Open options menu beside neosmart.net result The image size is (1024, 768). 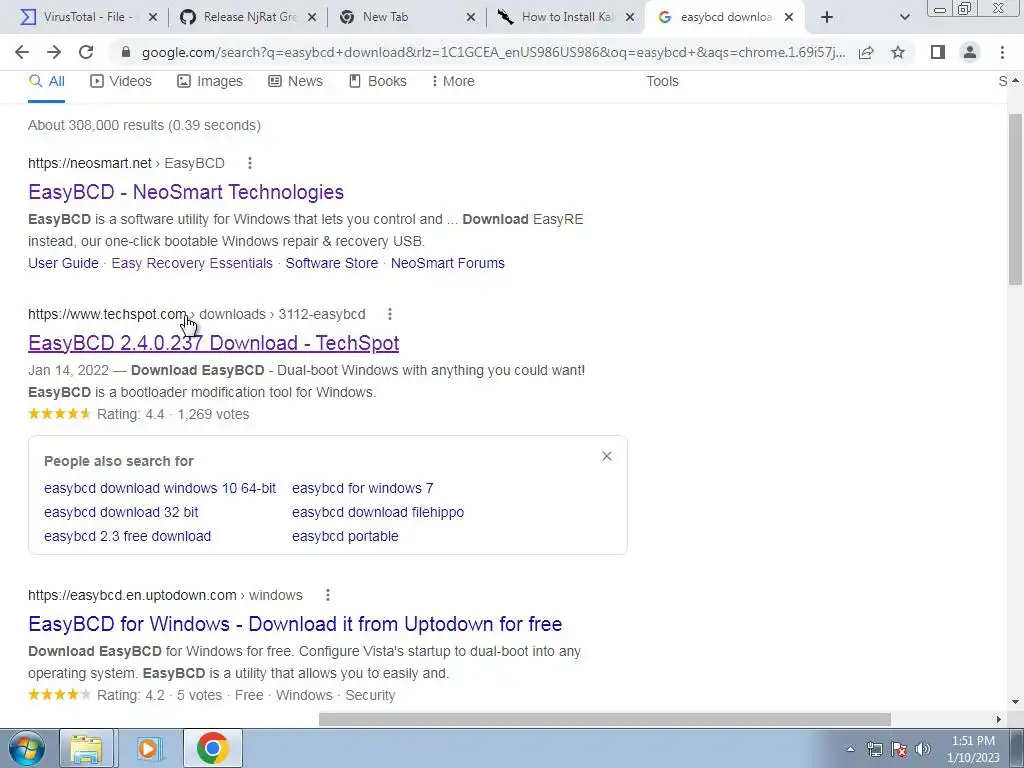click(x=249, y=163)
